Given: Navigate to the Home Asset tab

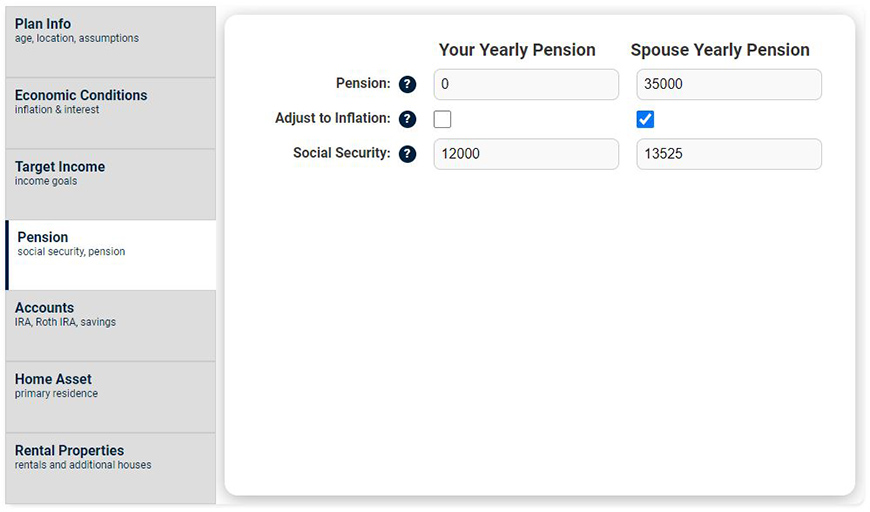Looking at the screenshot, I should coord(110,397).
